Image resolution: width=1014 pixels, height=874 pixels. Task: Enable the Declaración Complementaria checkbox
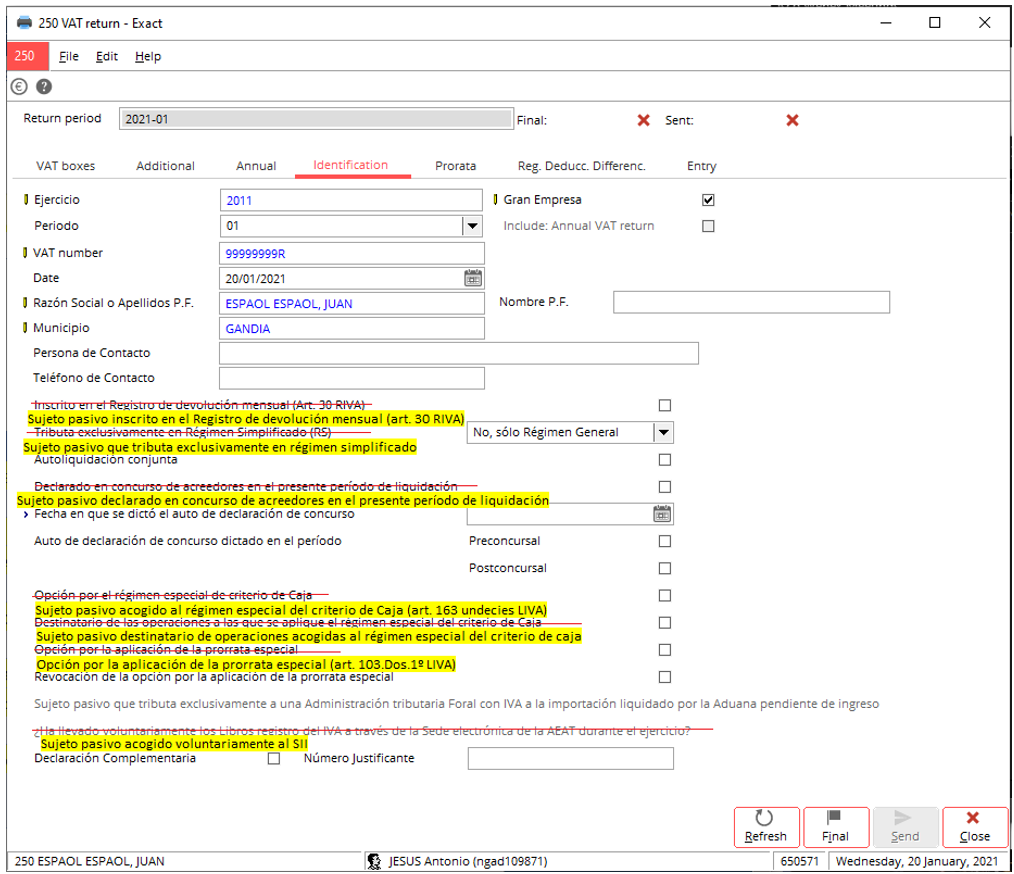(x=274, y=758)
